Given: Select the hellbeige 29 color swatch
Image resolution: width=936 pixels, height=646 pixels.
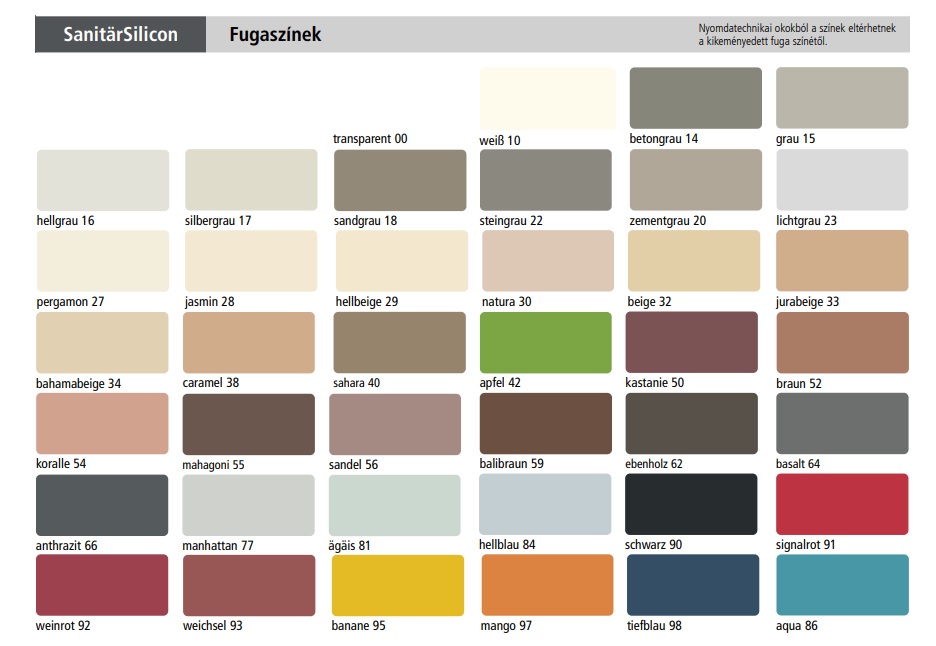Looking at the screenshot, I should (402, 261).
